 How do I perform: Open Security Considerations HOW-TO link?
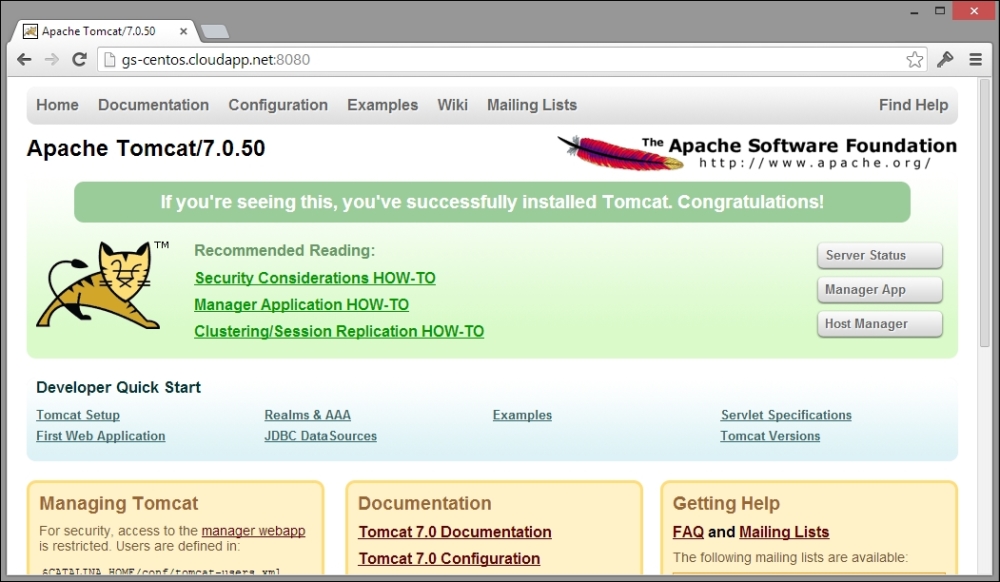tap(315, 278)
